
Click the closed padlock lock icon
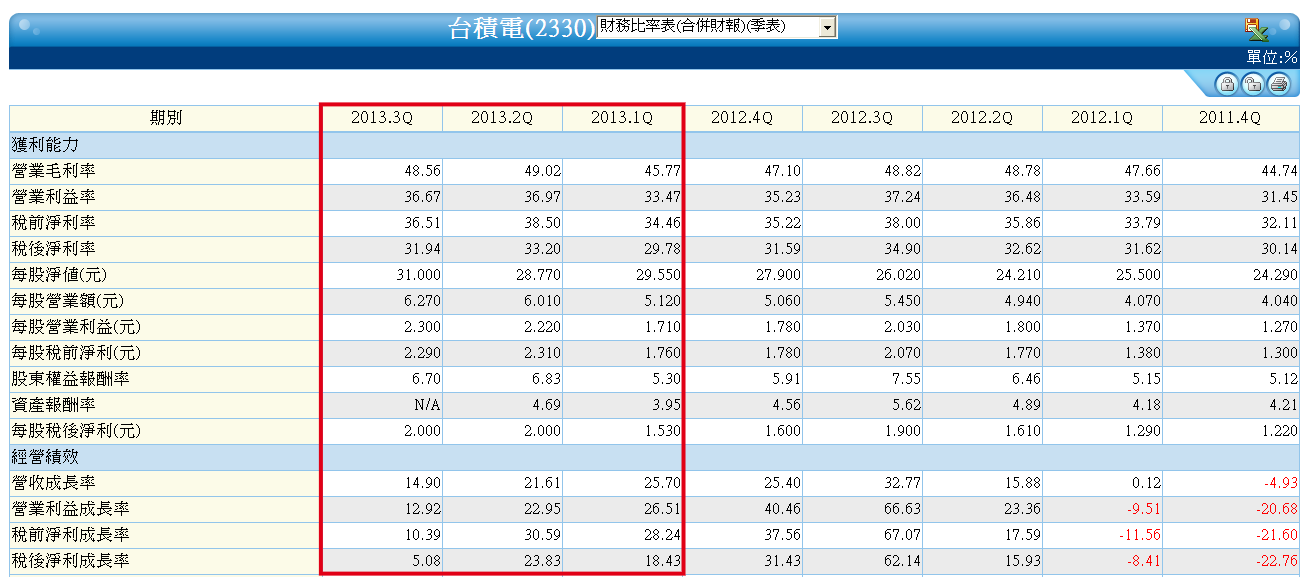pos(1226,84)
